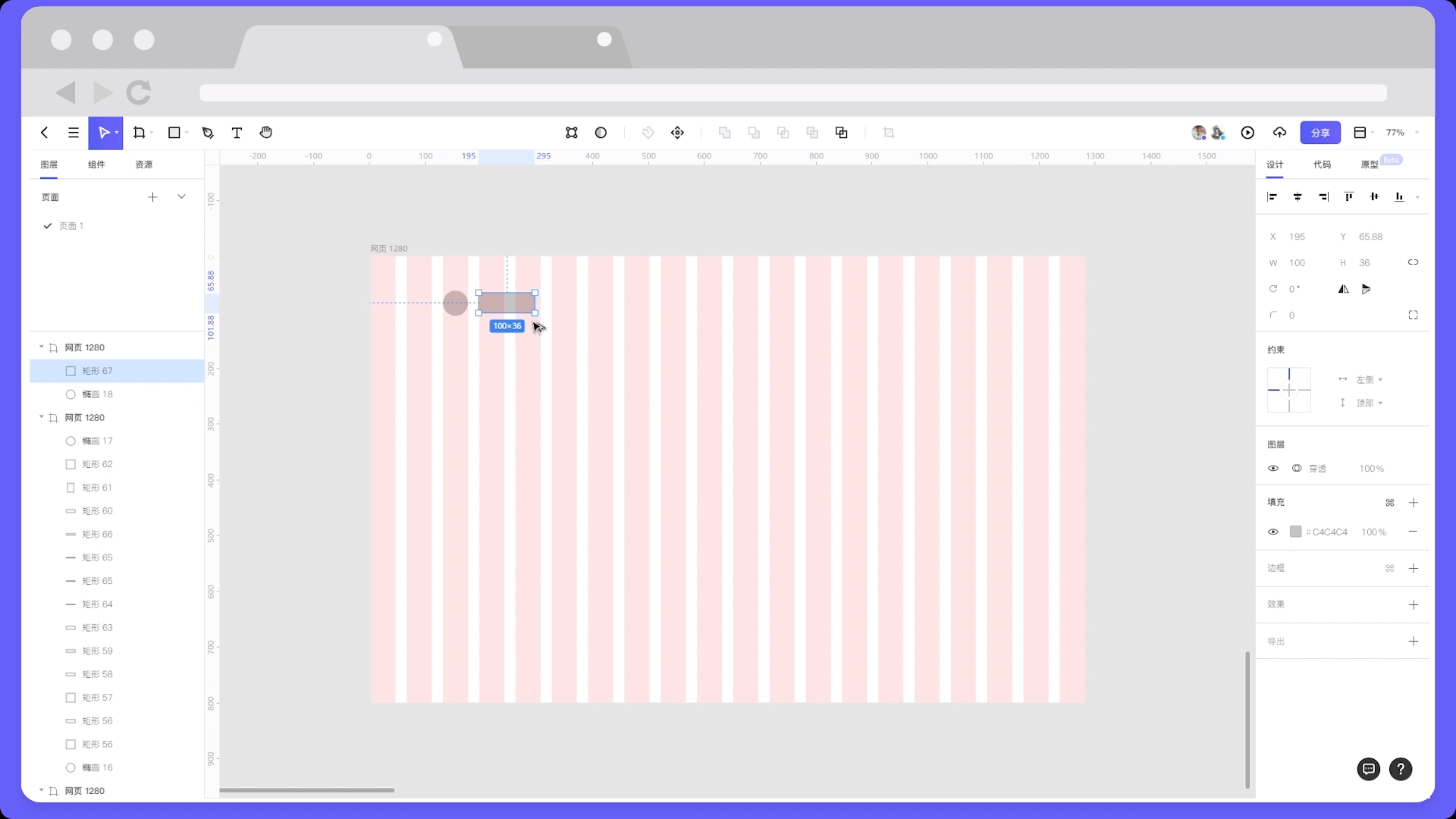Switch to the 代码 tab
The height and width of the screenshot is (819, 1456).
[1322, 165]
